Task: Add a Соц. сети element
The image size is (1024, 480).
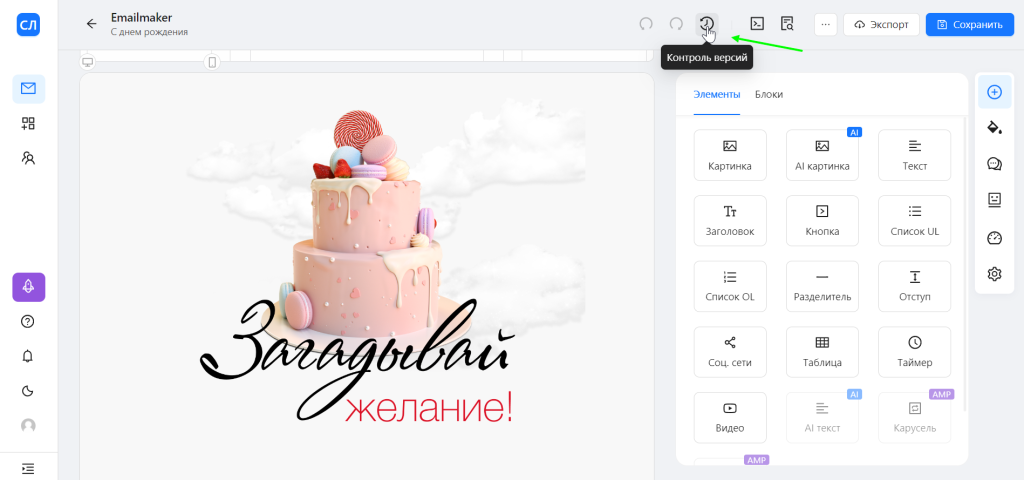Action: (730, 352)
